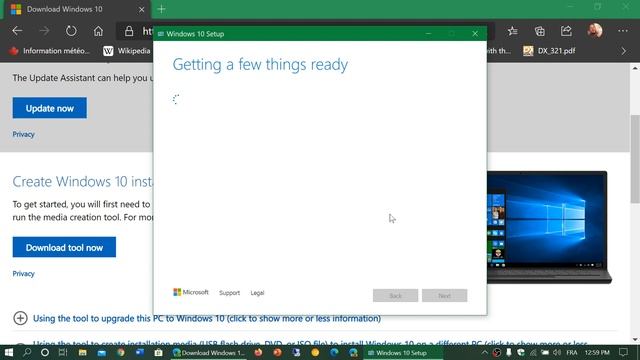Click Privacy link under Download tool now
Image resolution: width=640 pixels, height=360 pixels.
tap(23, 274)
